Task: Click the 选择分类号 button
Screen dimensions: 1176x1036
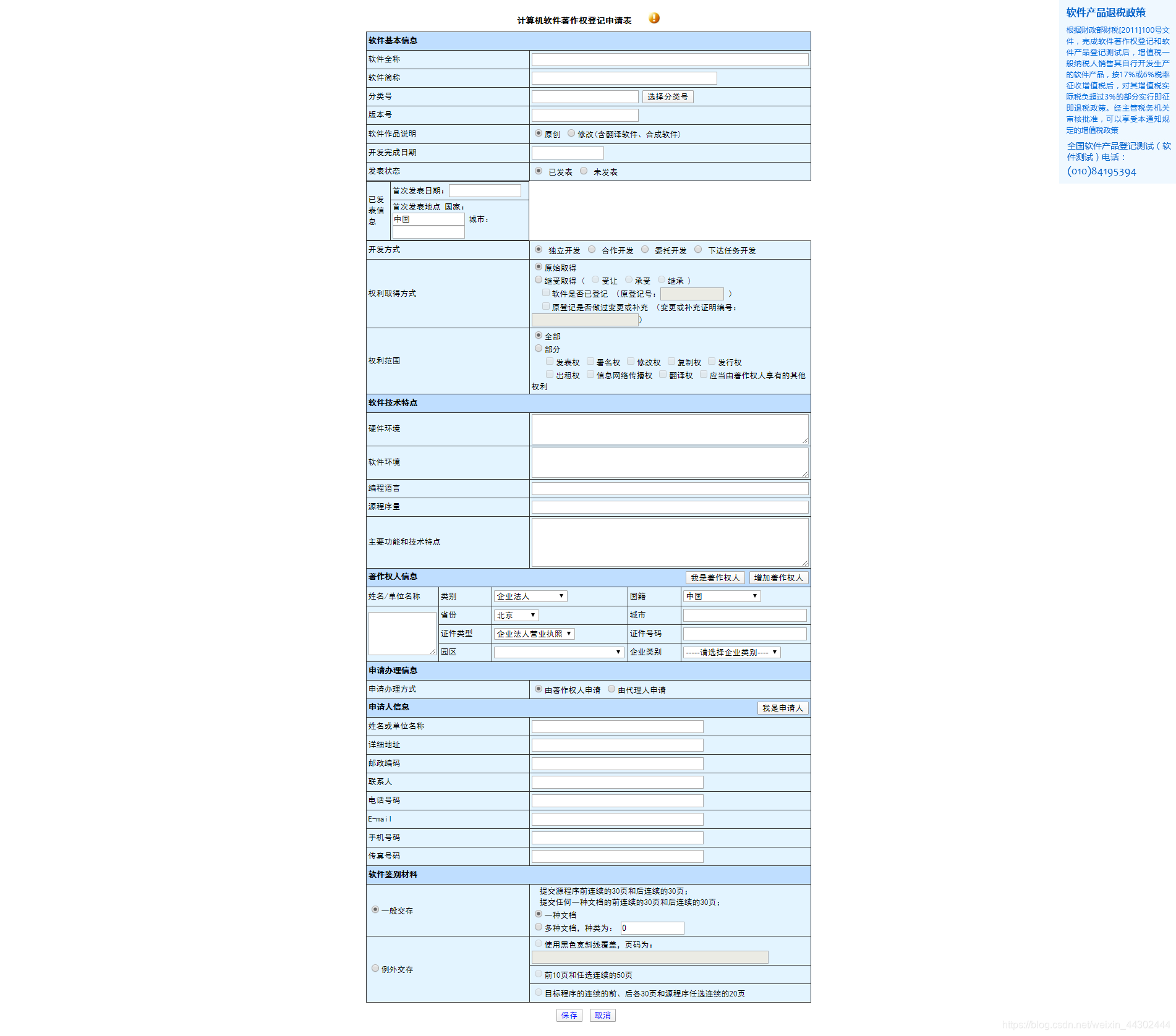Action: 668,97
